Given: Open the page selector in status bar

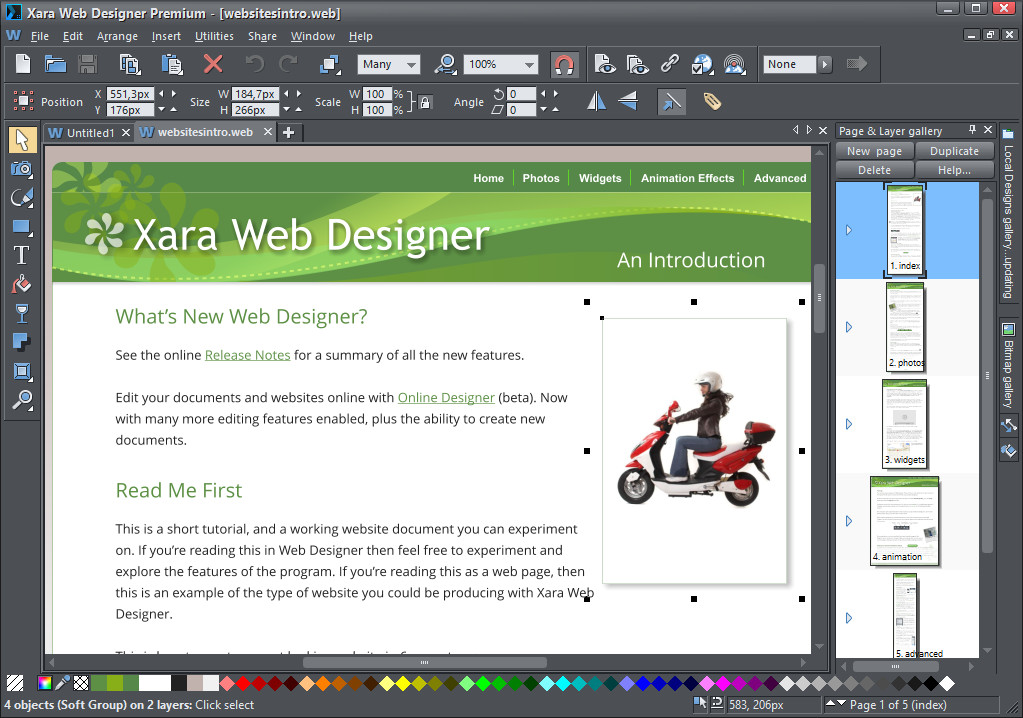Looking at the screenshot, I should pyautogui.click(x=910, y=705).
